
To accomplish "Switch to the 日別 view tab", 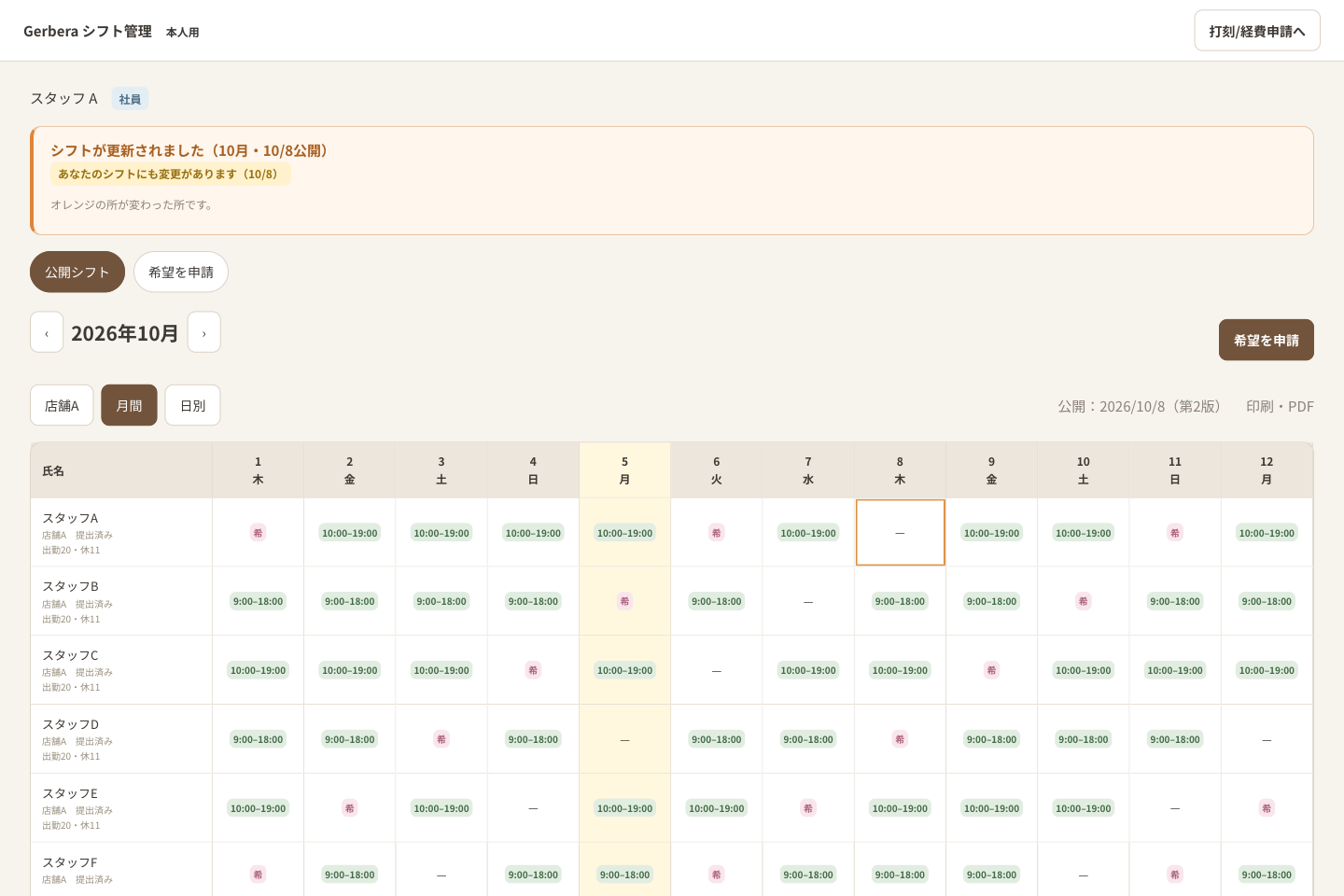I will pos(193,405).
